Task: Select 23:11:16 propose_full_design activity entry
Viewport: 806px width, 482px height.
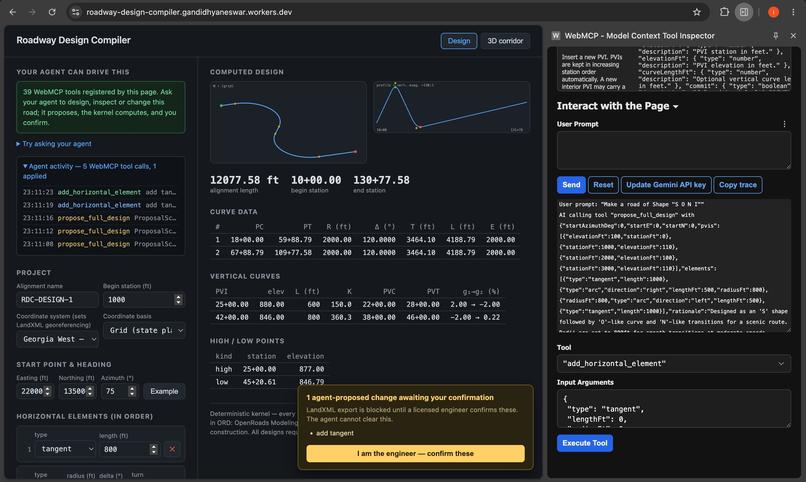Action: click(100, 218)
